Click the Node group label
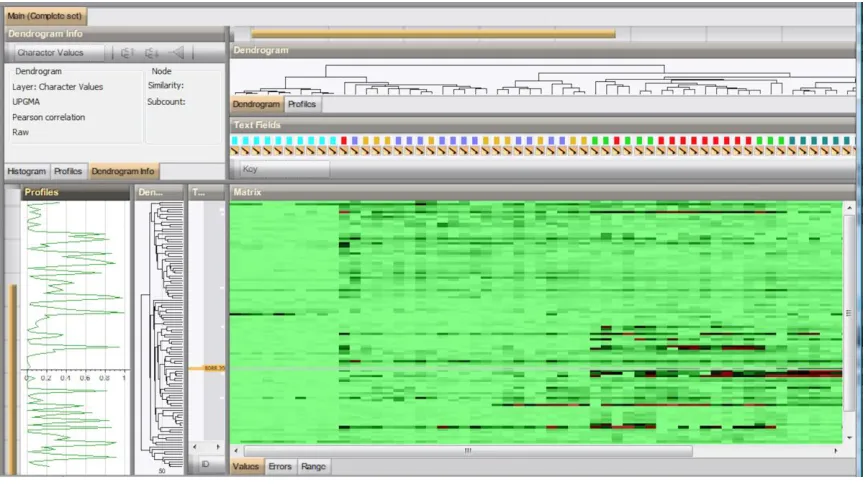 coord(161,71)
